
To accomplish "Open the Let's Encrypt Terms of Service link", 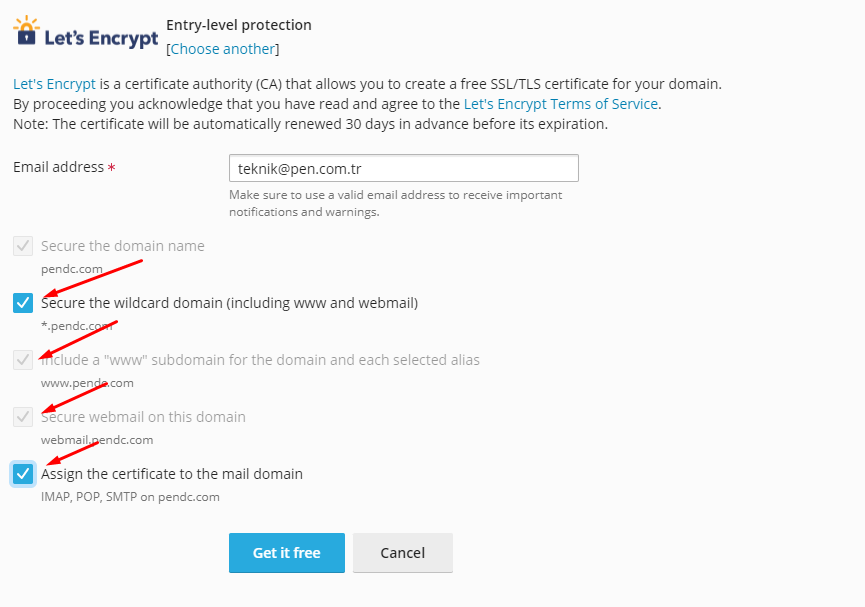I will [560, 104].
